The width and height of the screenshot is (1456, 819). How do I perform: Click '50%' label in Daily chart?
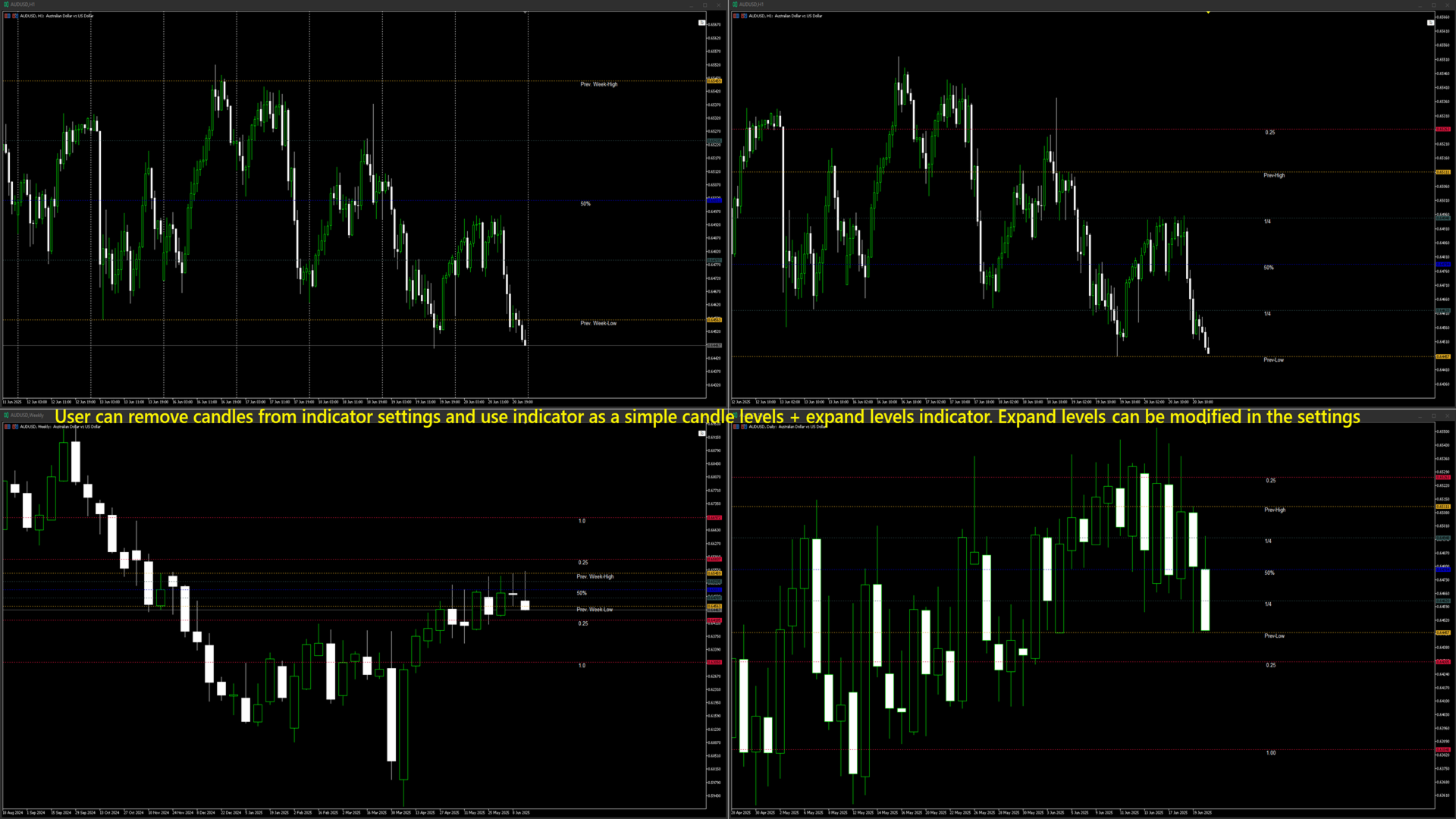click(x=1269, y=573)
